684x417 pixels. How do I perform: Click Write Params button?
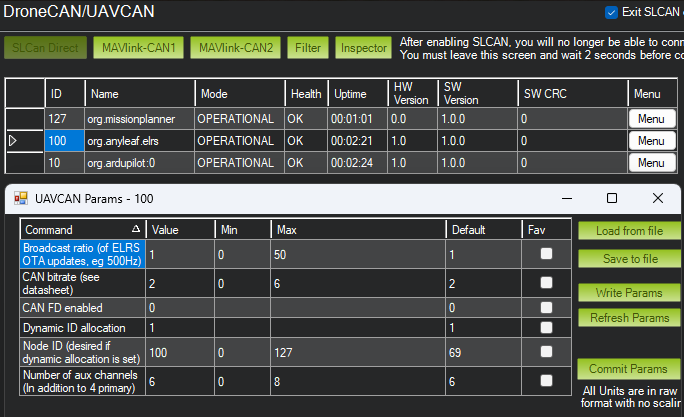pyautogui.click(x=629, y=293)
